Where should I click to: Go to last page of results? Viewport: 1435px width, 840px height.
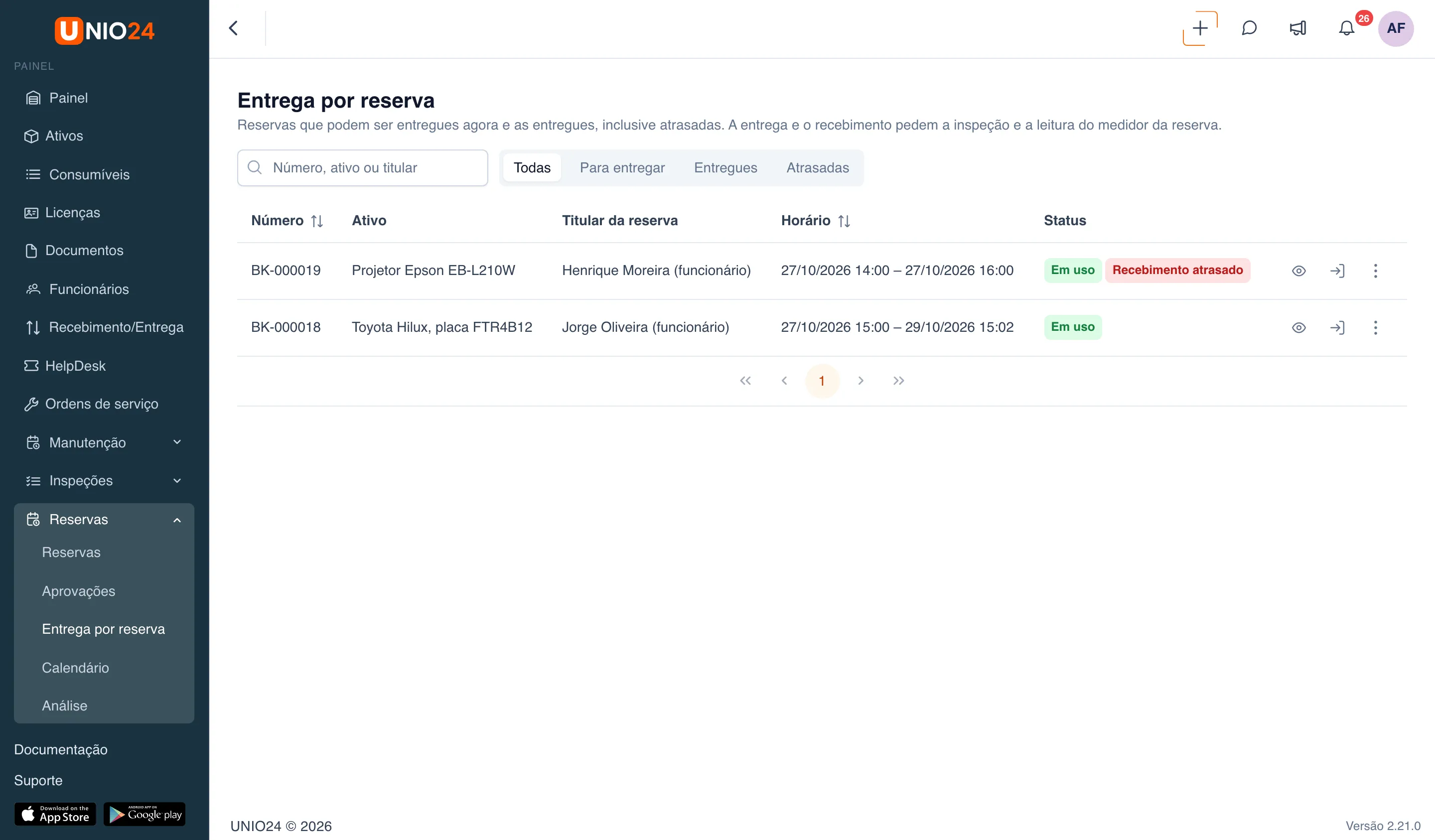pyautogui.click(x=898, y=381)
